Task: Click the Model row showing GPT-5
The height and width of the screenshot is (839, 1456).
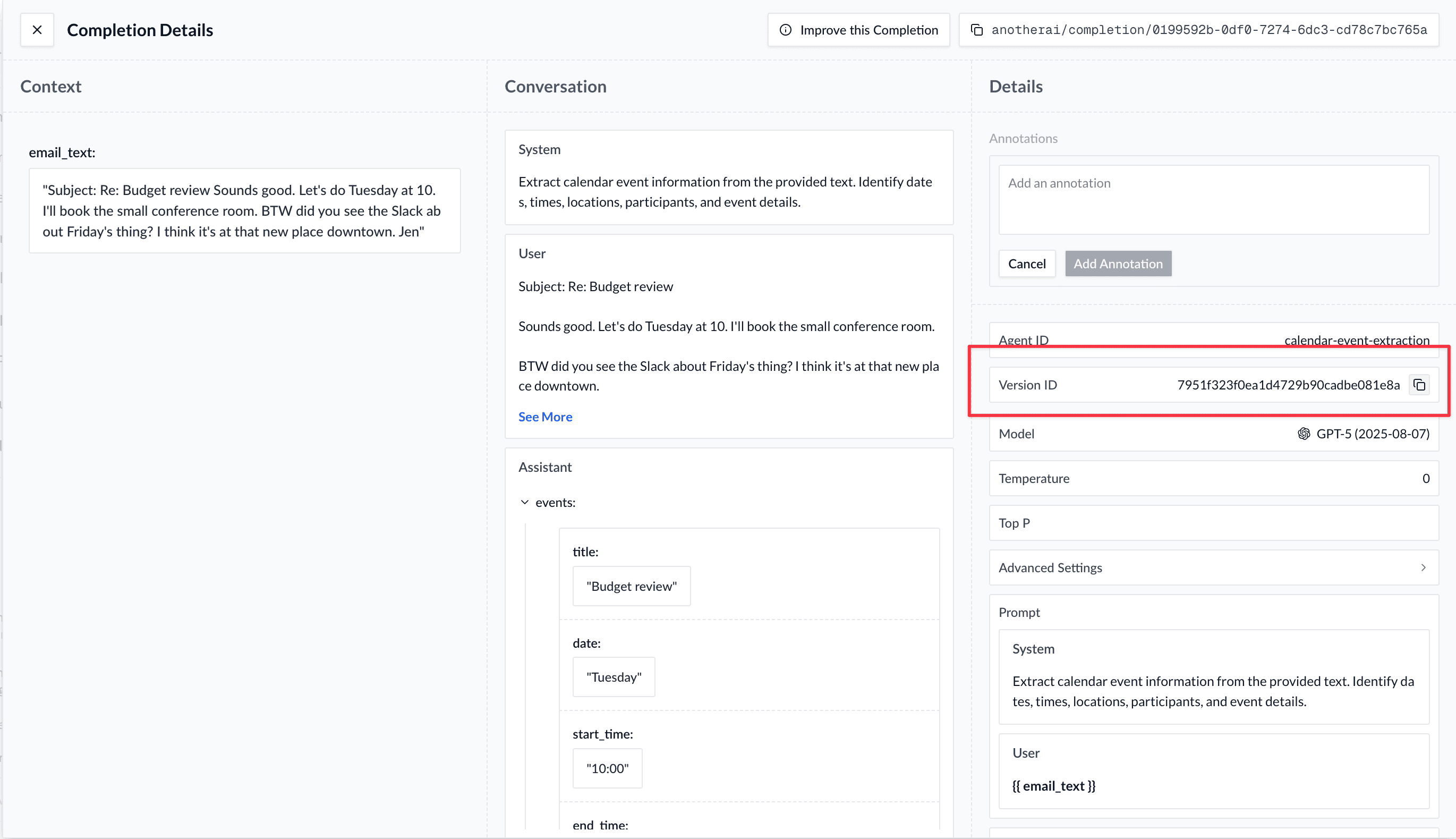Action: (1213, 434)
